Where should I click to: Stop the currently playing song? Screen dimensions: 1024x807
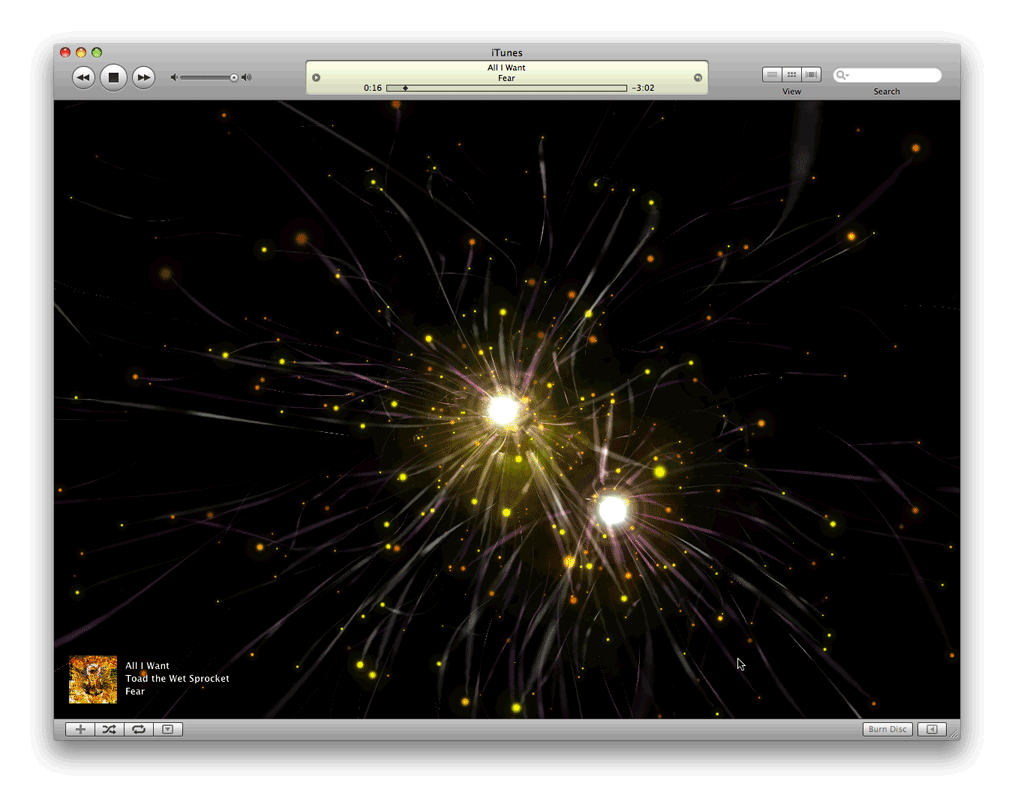point(113,77)
